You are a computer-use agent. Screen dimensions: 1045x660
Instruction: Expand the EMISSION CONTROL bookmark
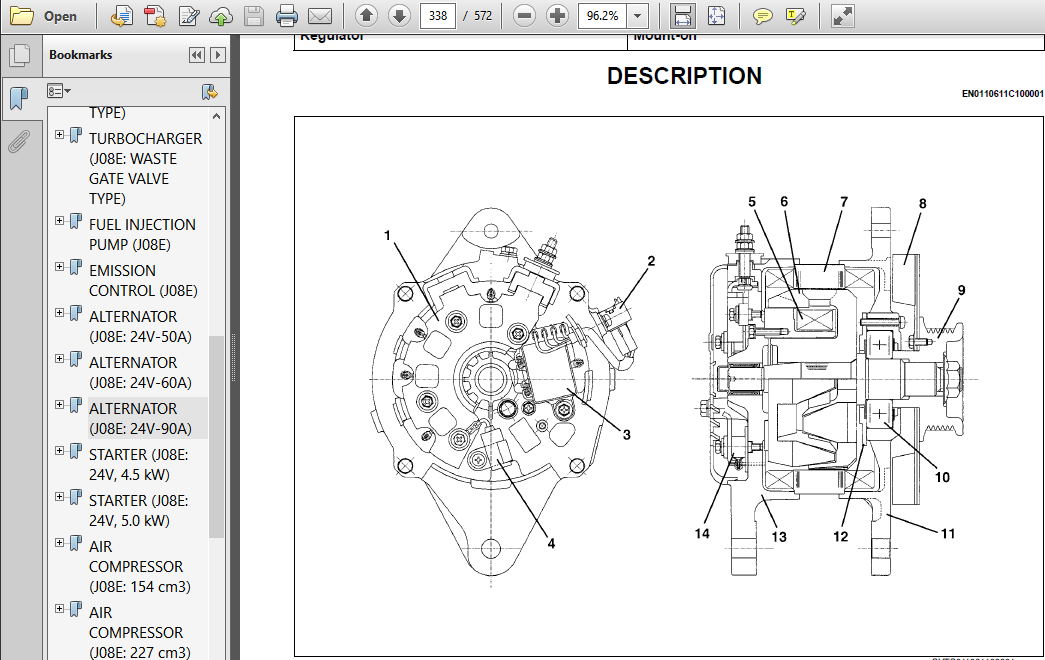[x=59, y=267]
